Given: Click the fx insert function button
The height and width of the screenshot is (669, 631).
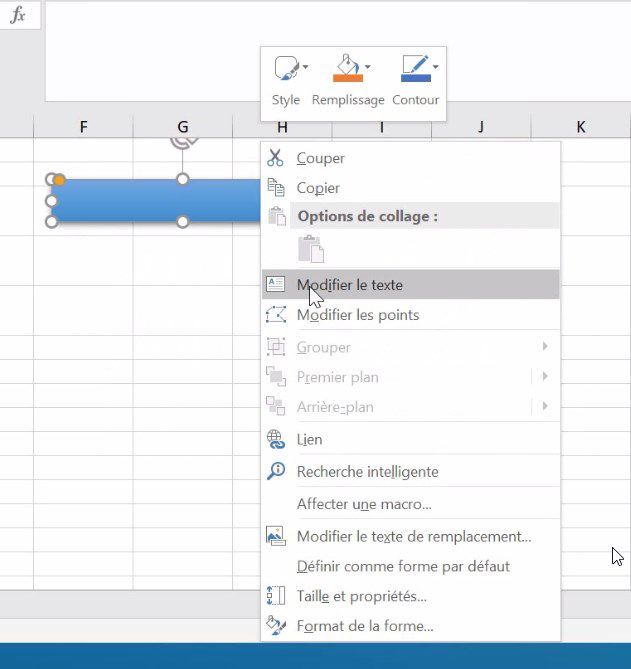Looking at the screenshot, I should coord(18,16).
